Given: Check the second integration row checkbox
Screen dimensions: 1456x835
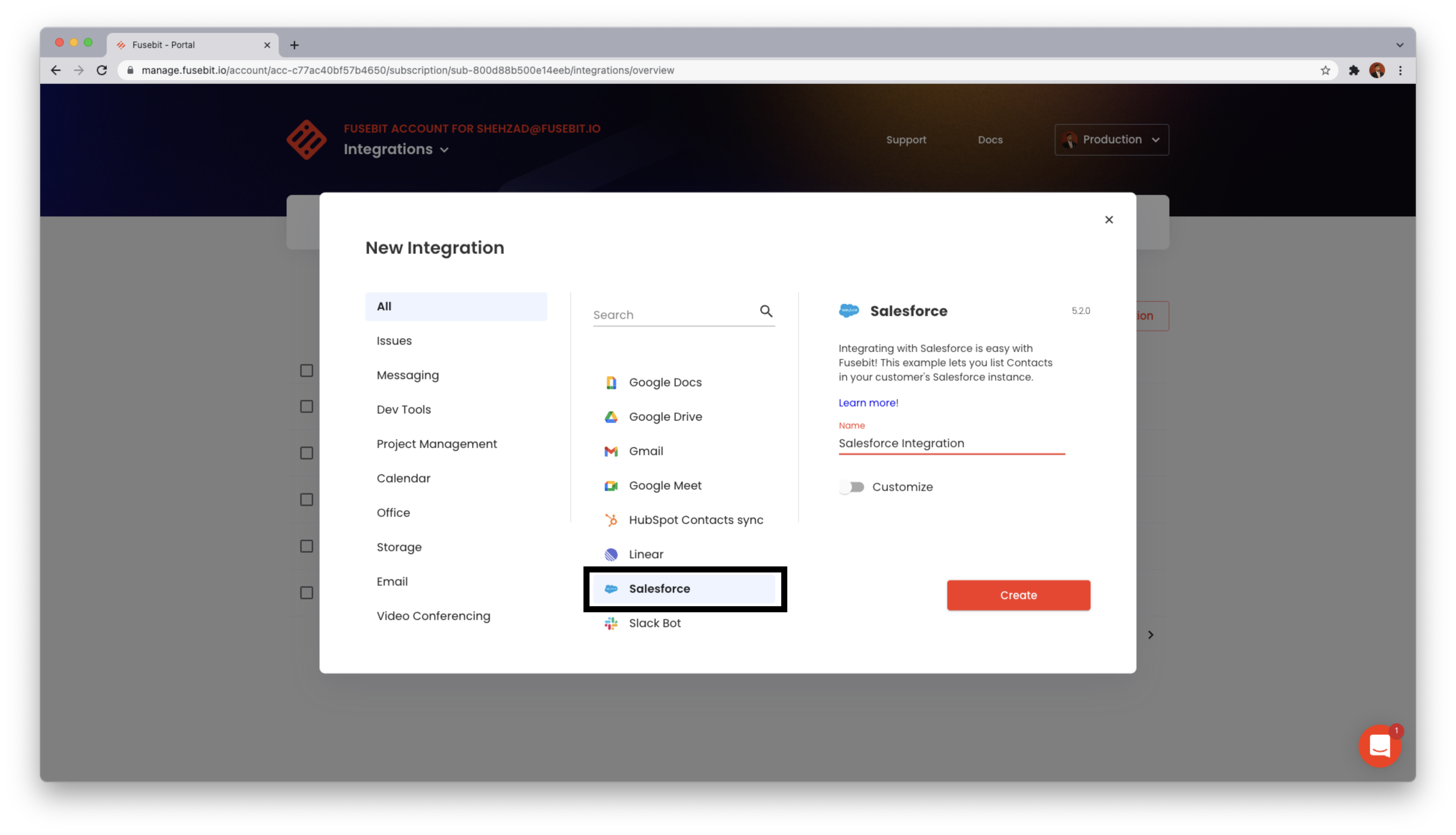Looking at the screenshot, I should [x=307, y=407].
